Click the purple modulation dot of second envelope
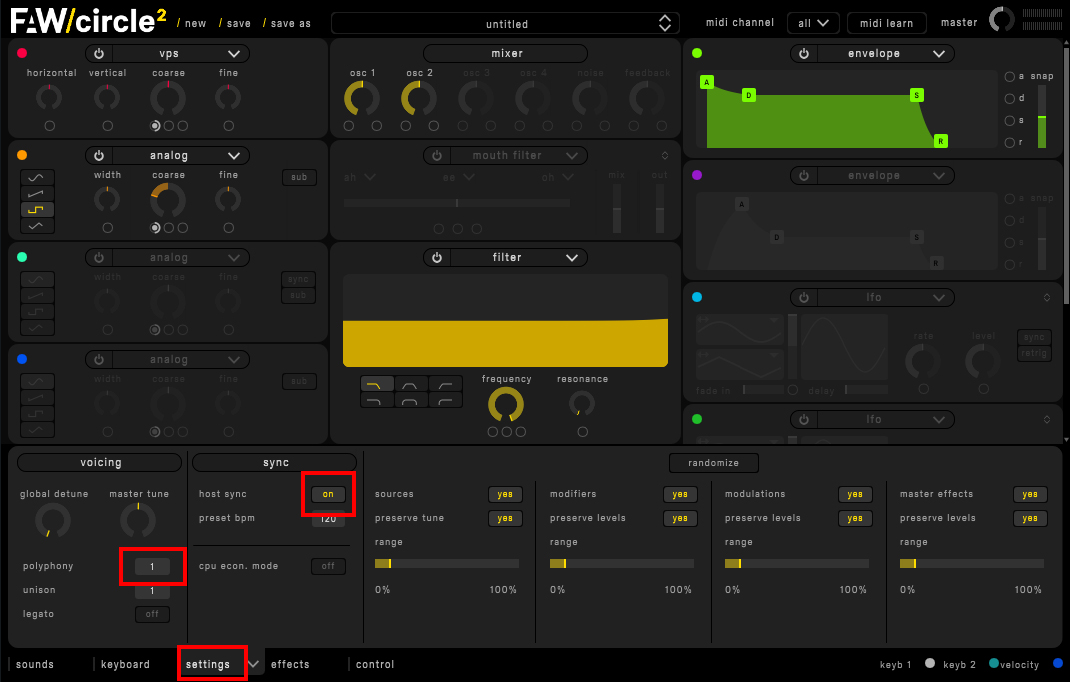Image resolution: width=1070 pixels, height=682 pixels. 697,175
